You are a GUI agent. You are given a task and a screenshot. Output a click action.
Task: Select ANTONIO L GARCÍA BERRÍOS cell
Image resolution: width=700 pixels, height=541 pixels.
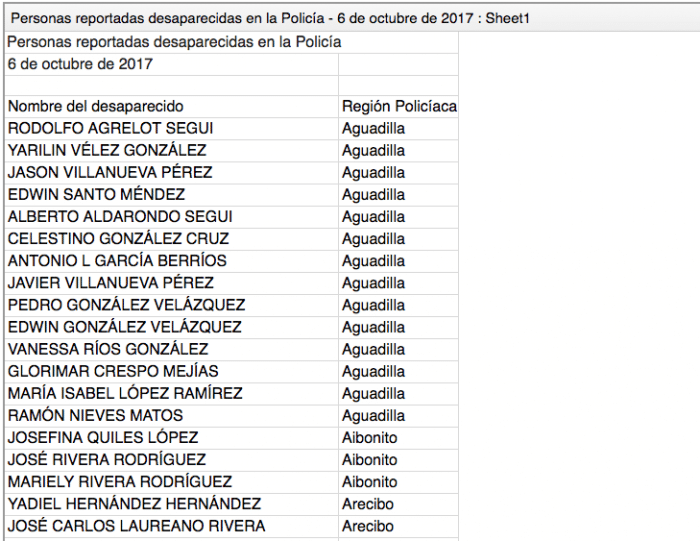pyautogui.click(x=171, y=261)
